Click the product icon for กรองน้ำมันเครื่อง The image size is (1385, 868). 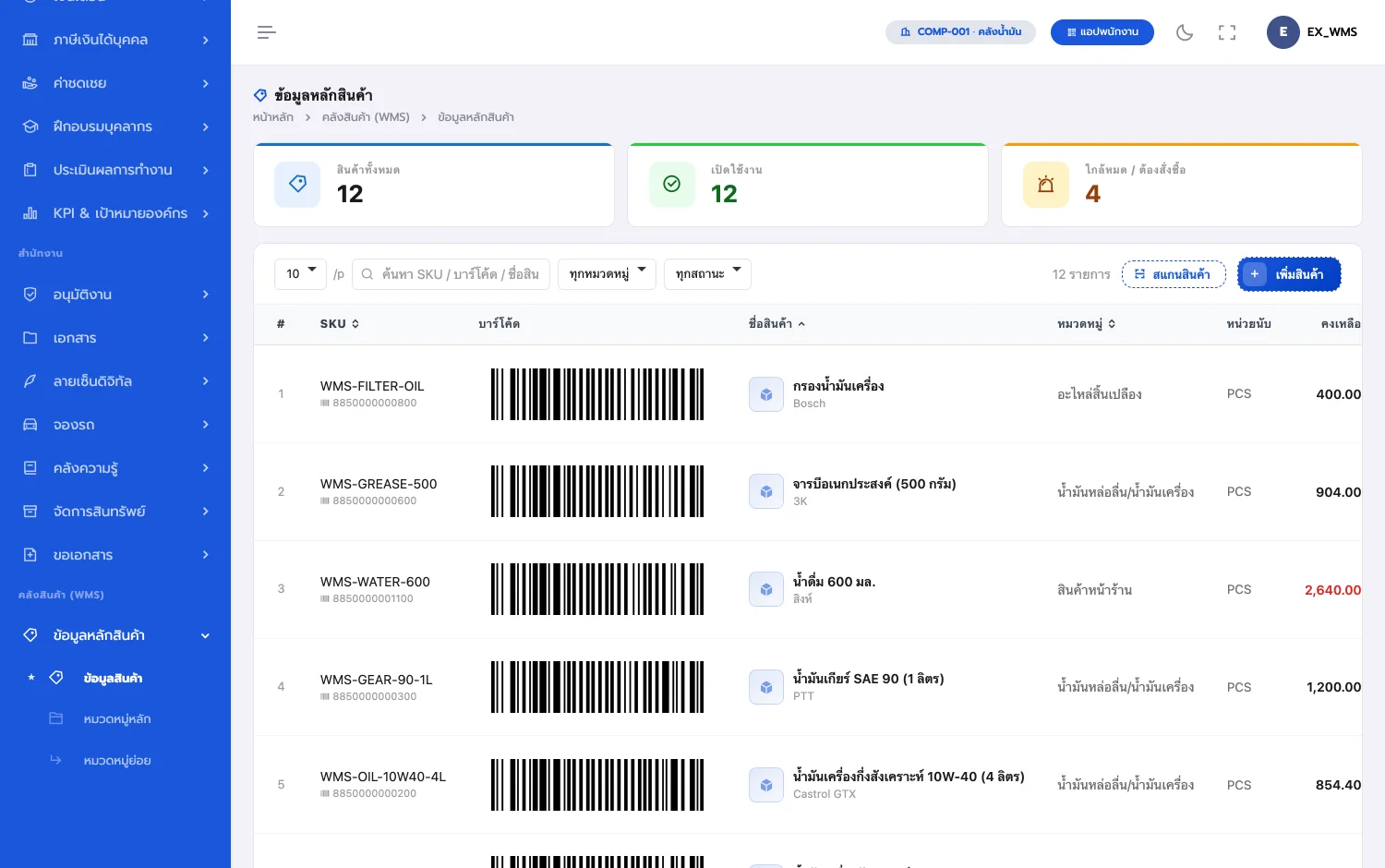[766, 394]
